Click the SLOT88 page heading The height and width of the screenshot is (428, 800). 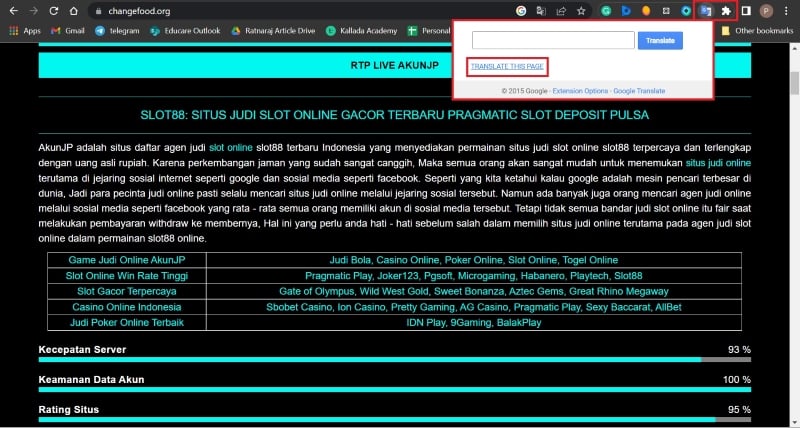pyautogui.click(x=394, y=115)
